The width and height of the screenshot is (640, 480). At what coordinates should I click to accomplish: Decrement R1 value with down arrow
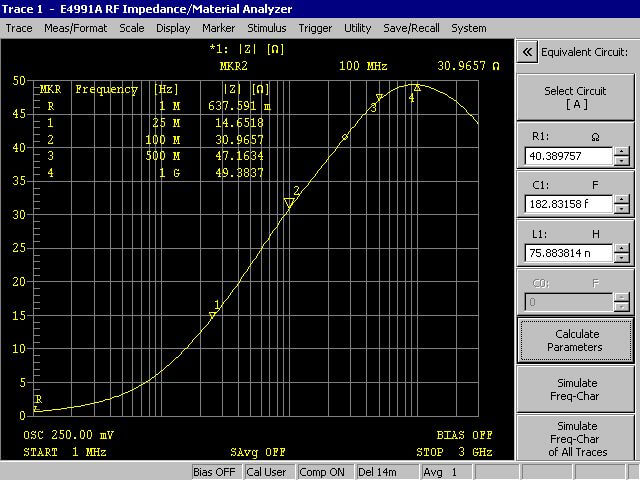[x=622, y=161]
